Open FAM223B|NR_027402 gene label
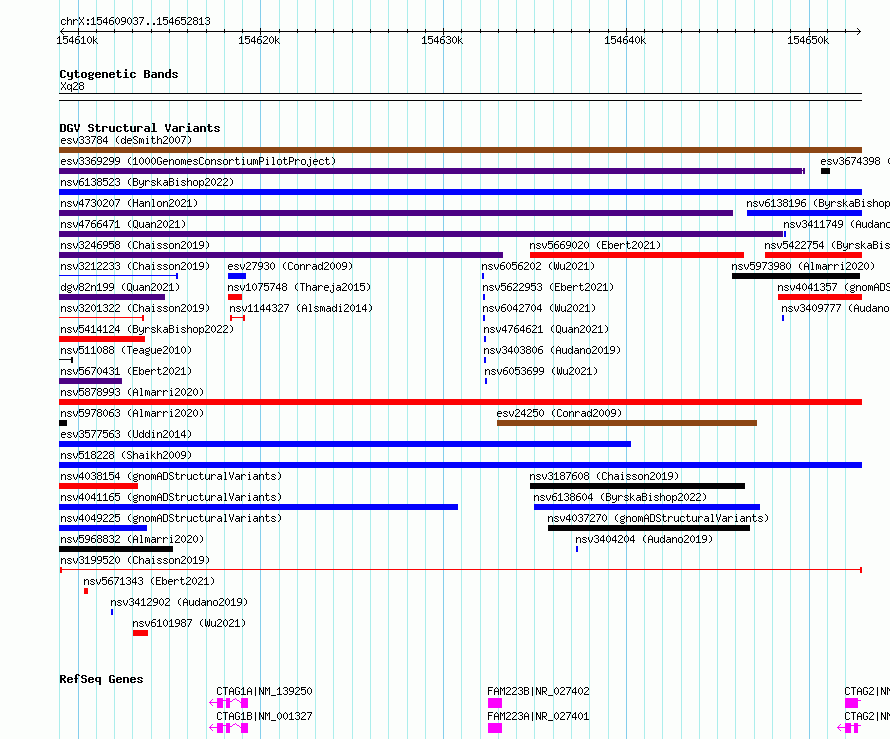890x739 pixels. point(538,691)
